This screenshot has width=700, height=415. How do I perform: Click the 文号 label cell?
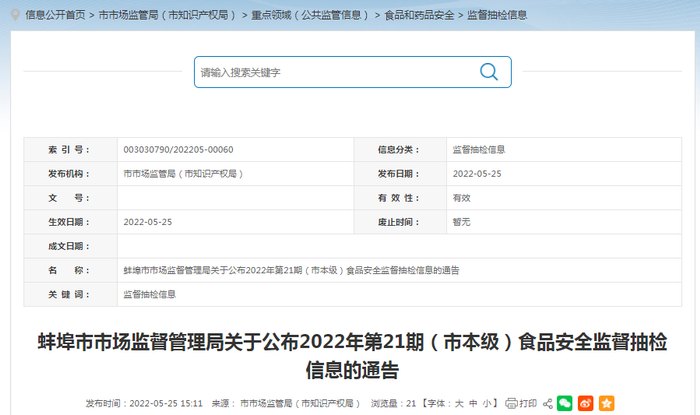(x=71, y=198)
